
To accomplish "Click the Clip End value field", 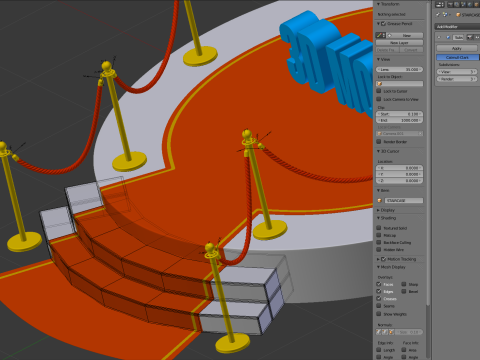I will click(x=399, y=120).
